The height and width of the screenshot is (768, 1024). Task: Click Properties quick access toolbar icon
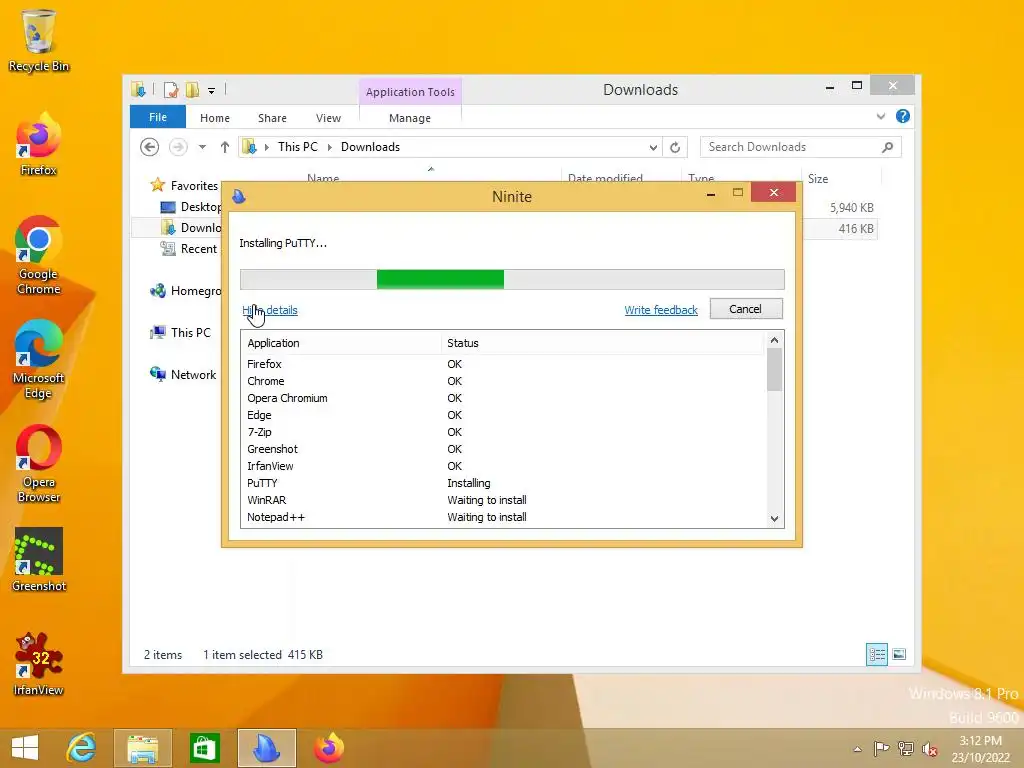(171, 89)
